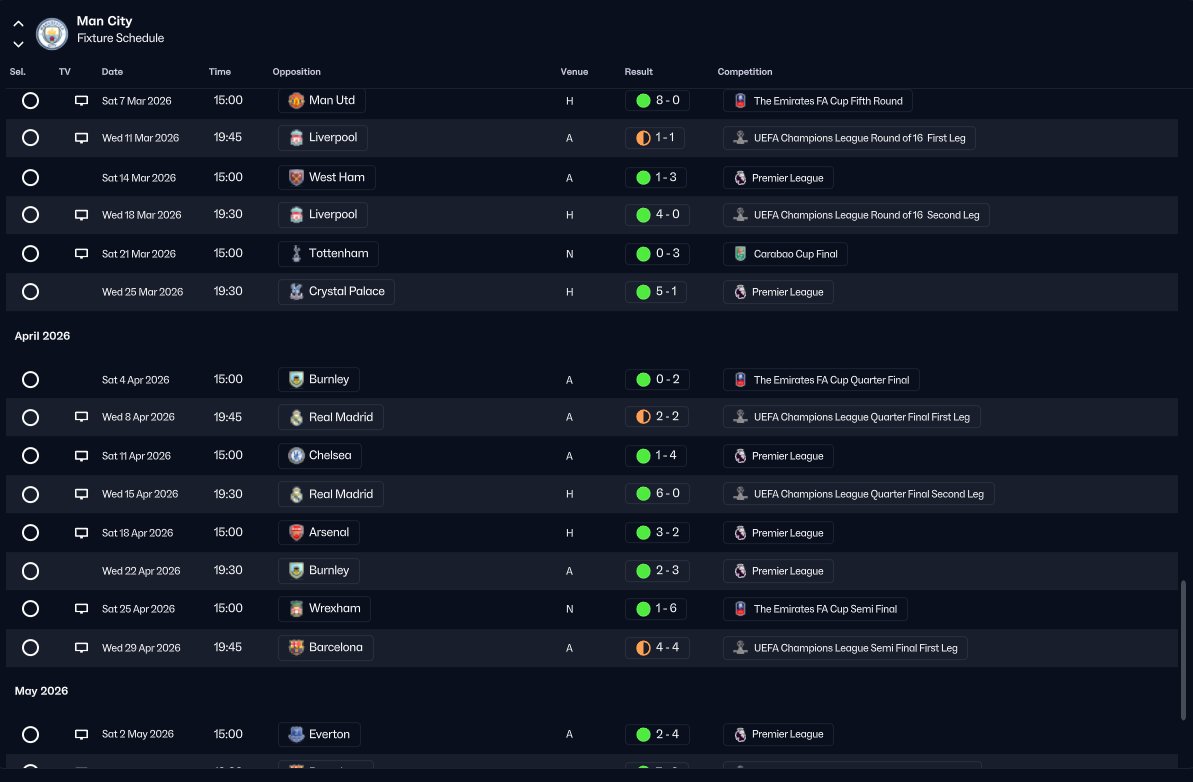Click the green result dot for 8 - 0

point(643,100)
